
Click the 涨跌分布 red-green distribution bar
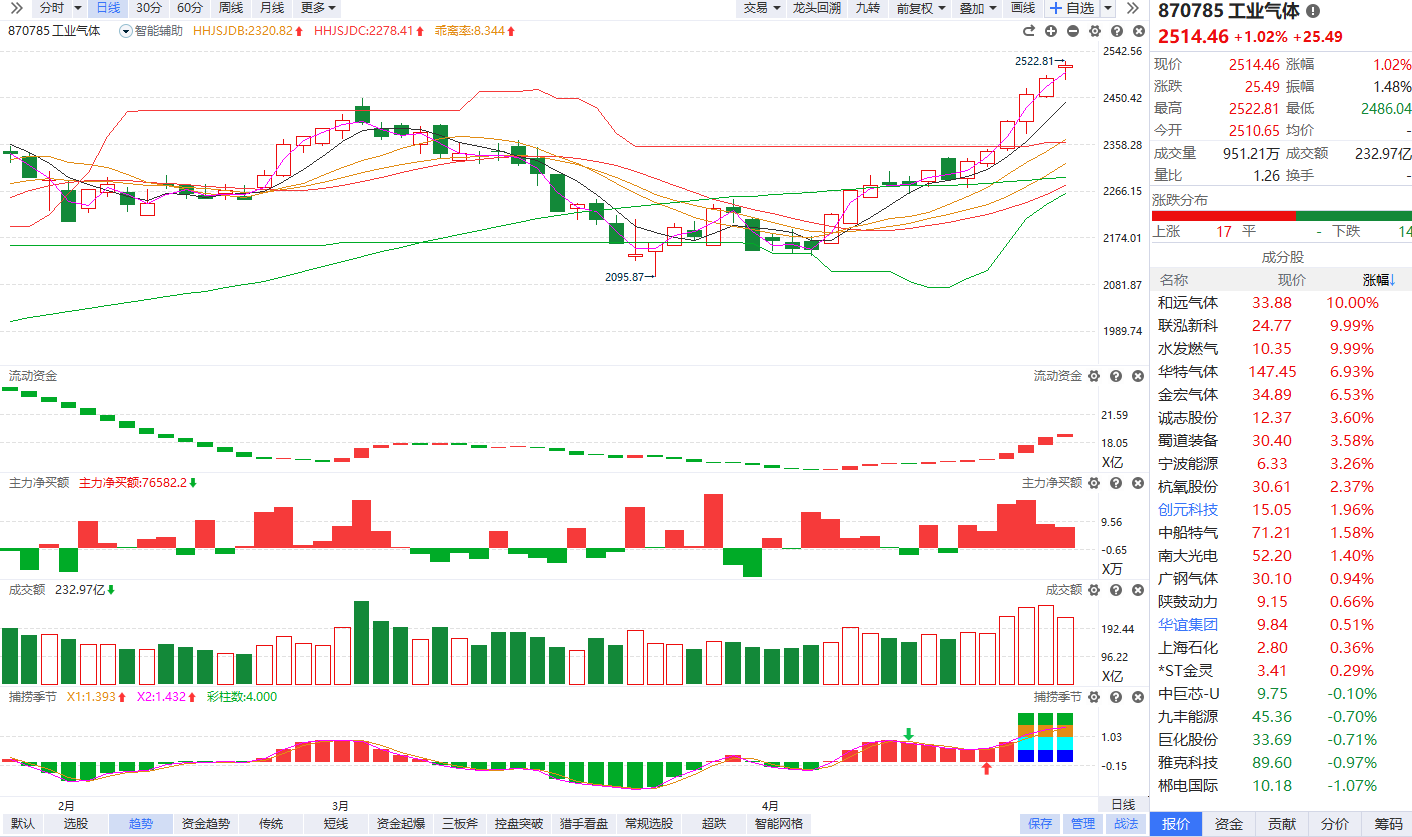pyautogui.click(x=1282, y=215)
